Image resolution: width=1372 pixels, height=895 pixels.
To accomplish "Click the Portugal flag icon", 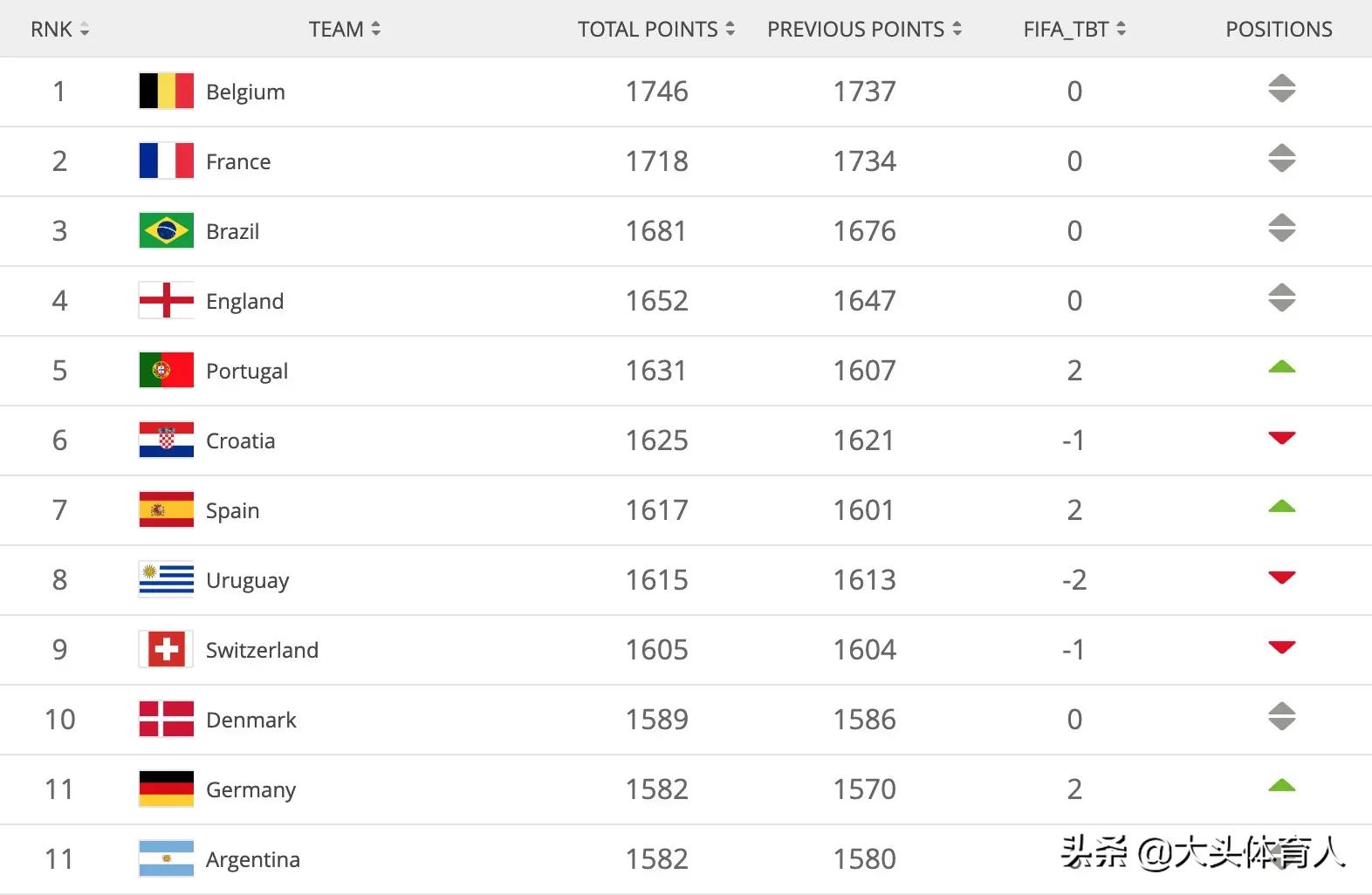I will [x=166, y=370].
